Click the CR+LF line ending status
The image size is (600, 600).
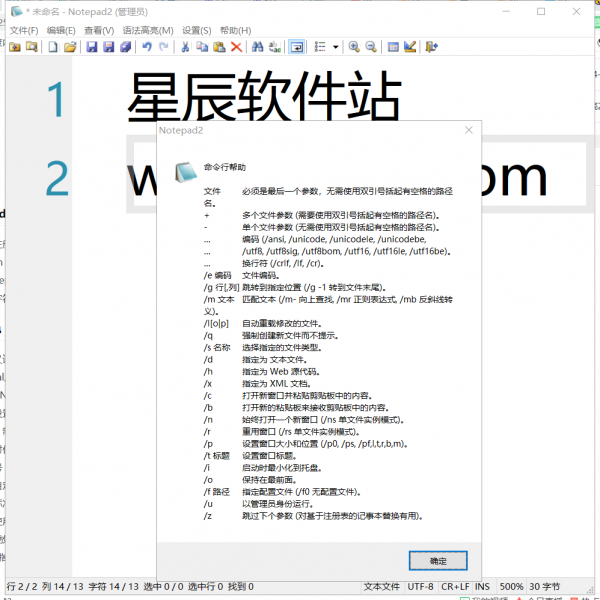click(x=455, y=587)
